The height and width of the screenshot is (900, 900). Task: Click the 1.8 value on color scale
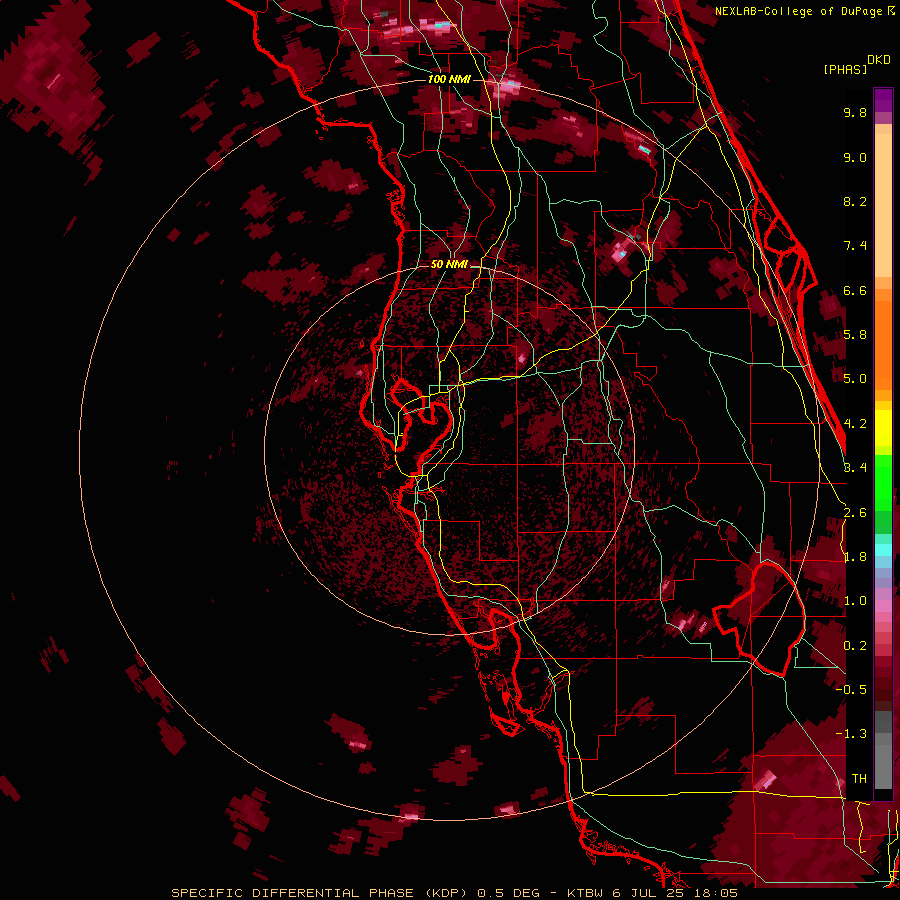[x=855, y=557]
